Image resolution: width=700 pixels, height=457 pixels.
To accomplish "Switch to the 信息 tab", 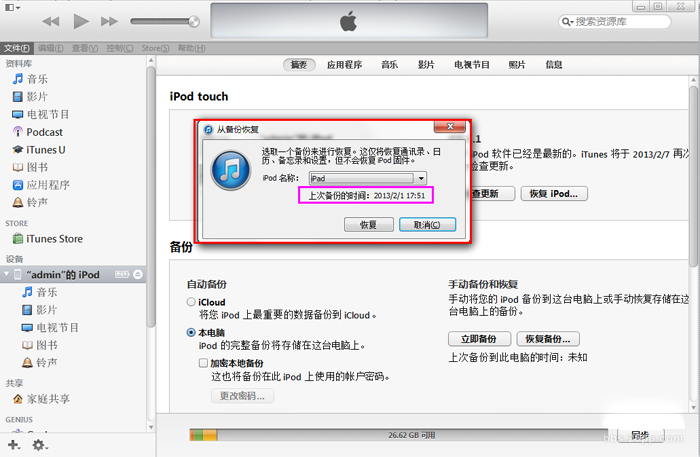I will pyautogui.click(x=554, y=65).
